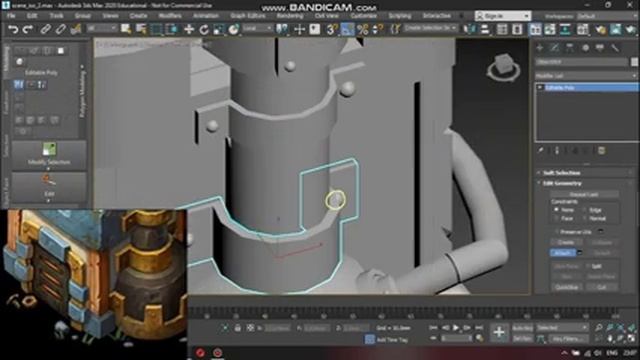The height and width of the screenshot is (360, 640).
Task: Open the Modifiers menu
Action: tap(170, 16)
